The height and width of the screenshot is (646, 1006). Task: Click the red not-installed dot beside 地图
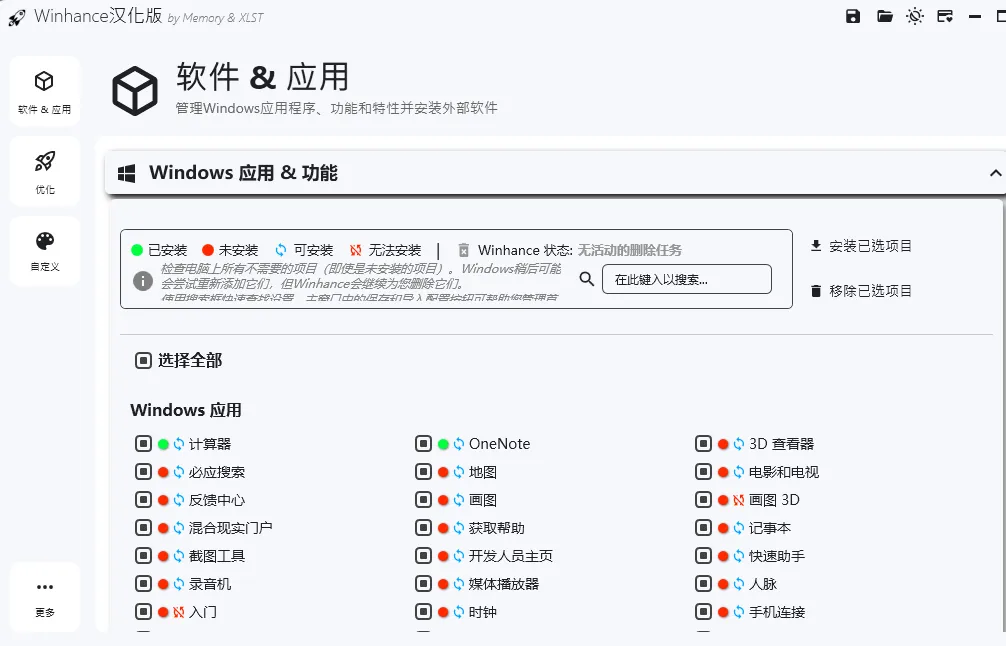(443, 472)
